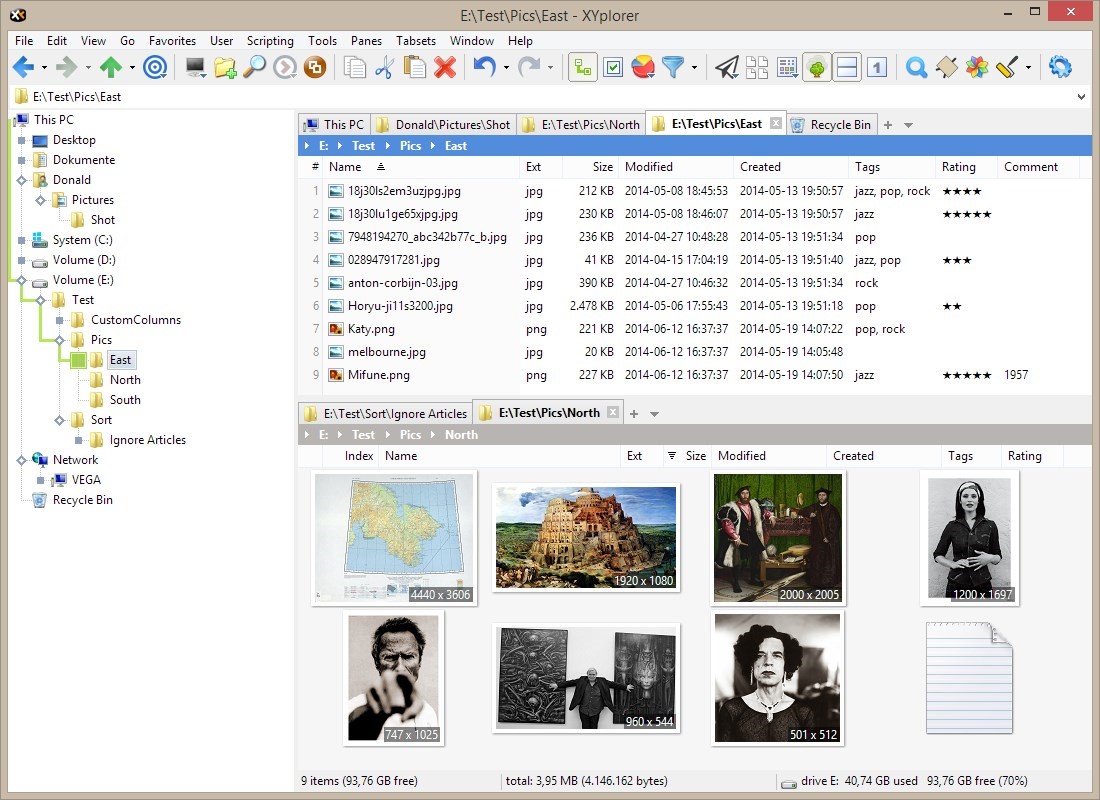Click the brown round copy-path icon

(315, 67)
